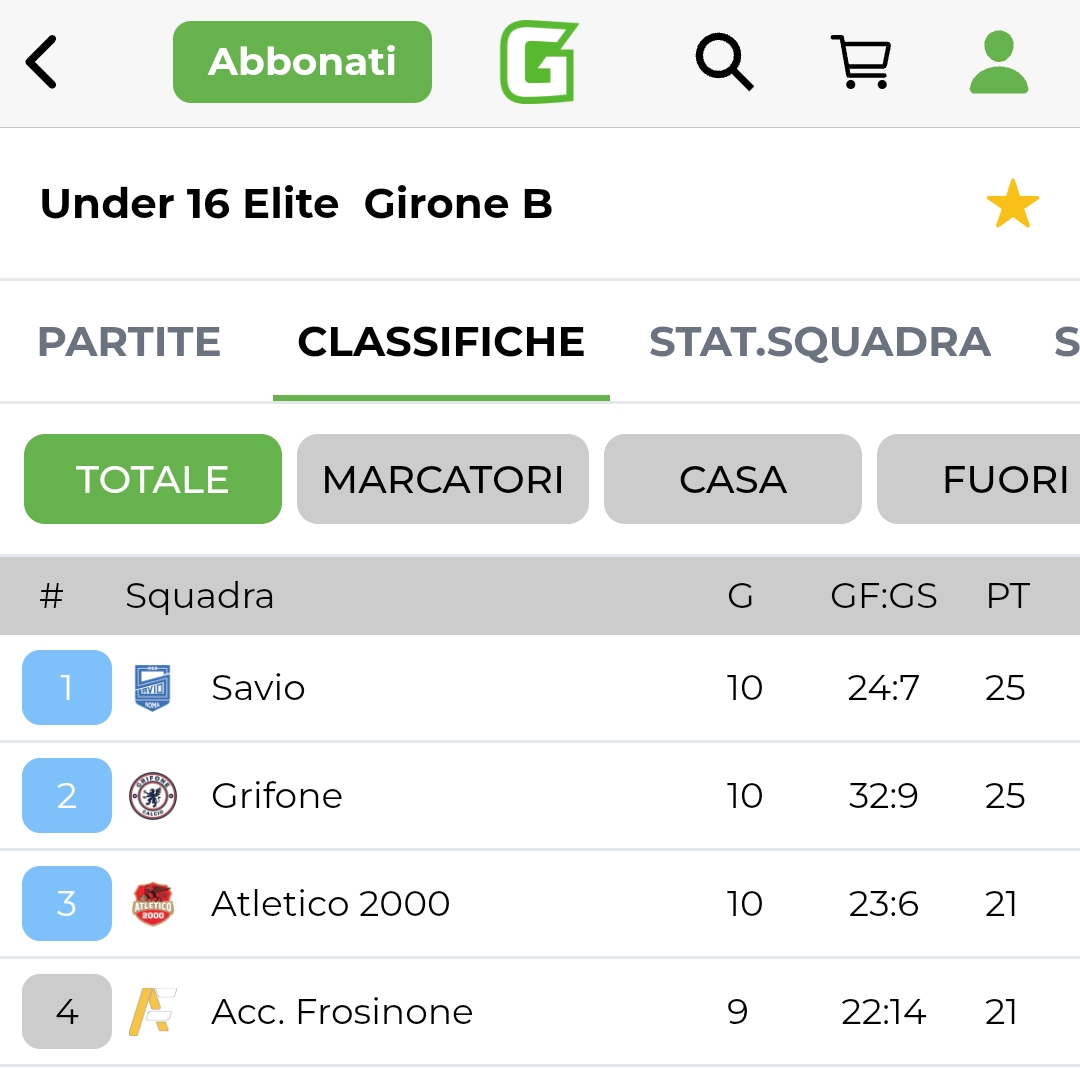The height and width of the screenshot is (1068, 1080).
Task: Open the user profile icon
Action: (x=998, y=62)
